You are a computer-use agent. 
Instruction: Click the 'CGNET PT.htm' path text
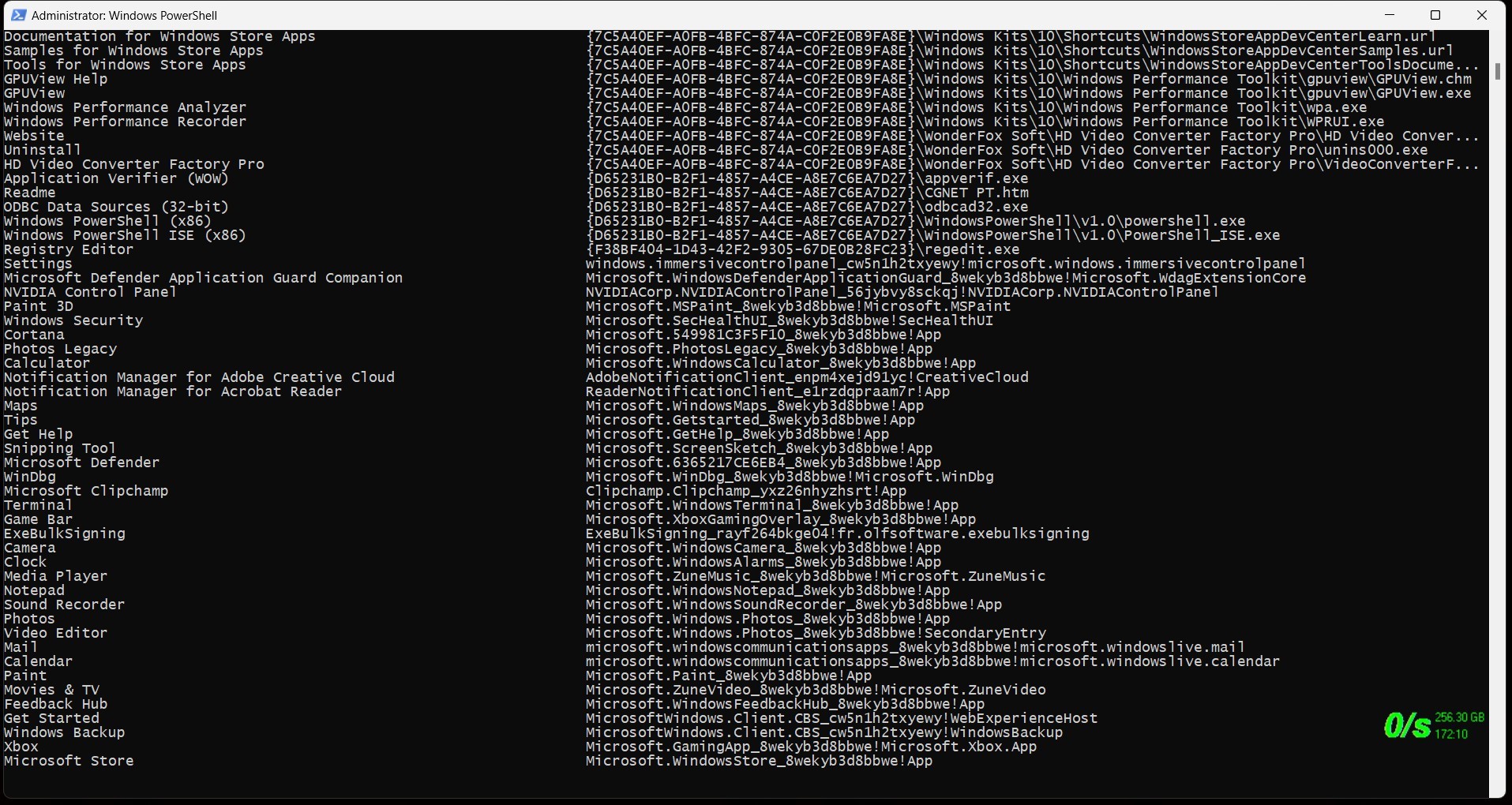808,193
